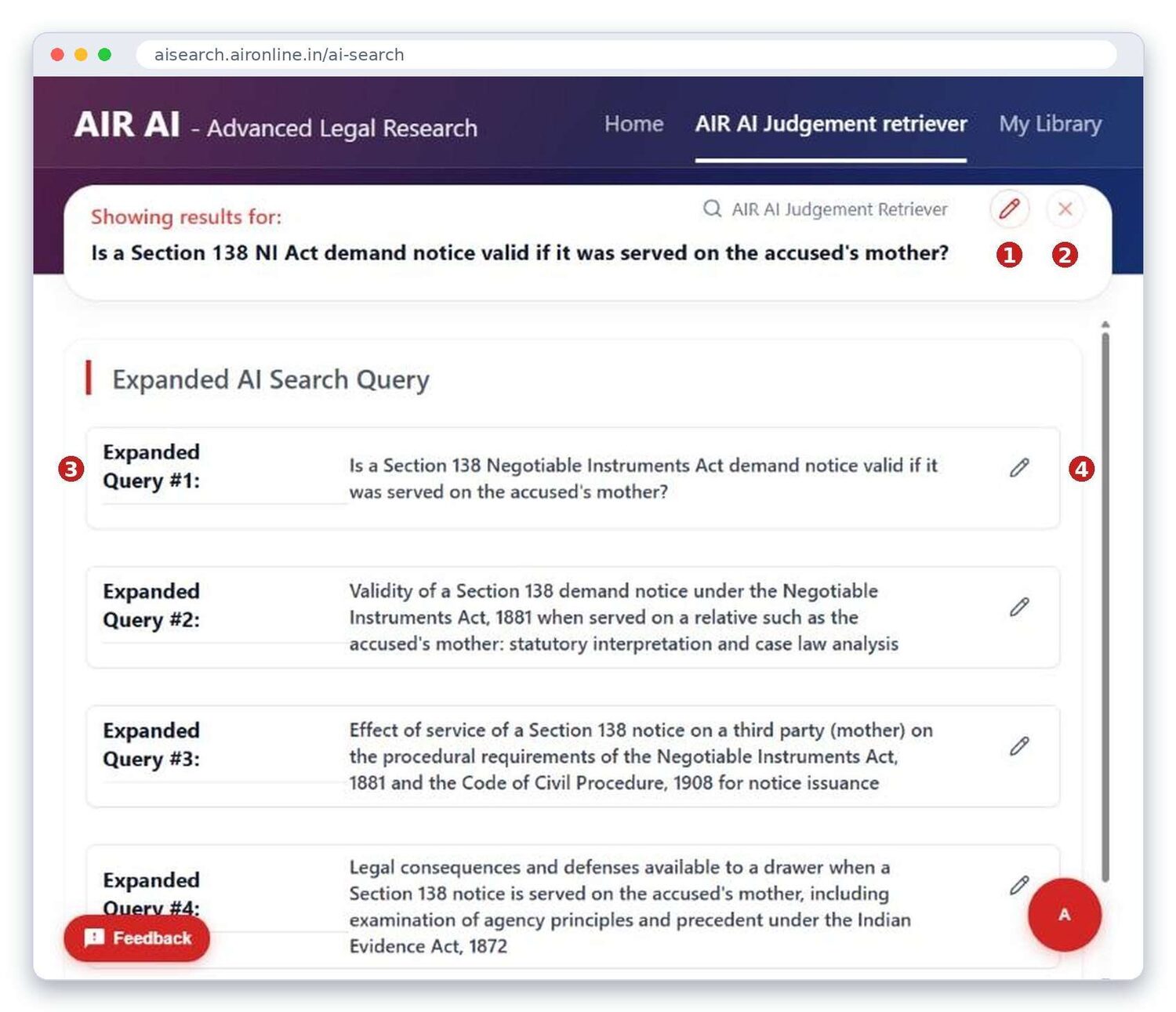This screenshot has width=1176, height=1012.
Task: Clear the search query with the X icon
Action: 1065,209
